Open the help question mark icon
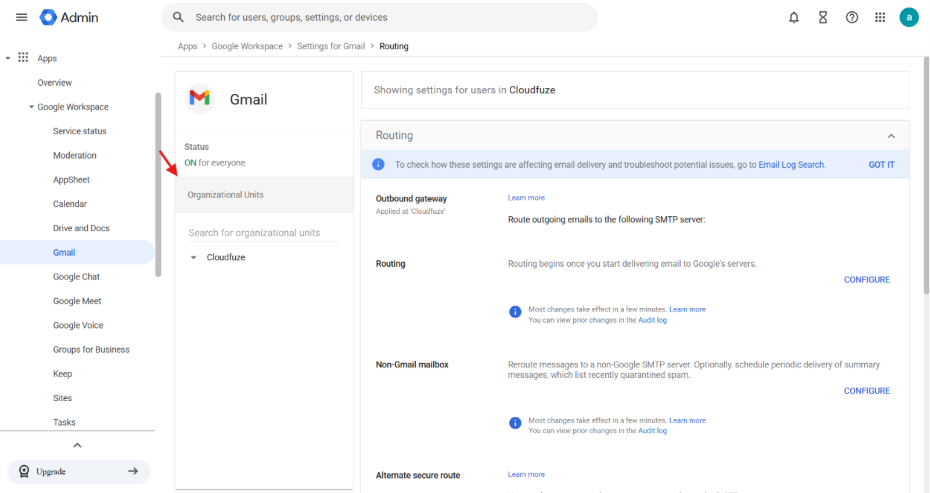The image size is (930, 493). [x=852, y=17]
